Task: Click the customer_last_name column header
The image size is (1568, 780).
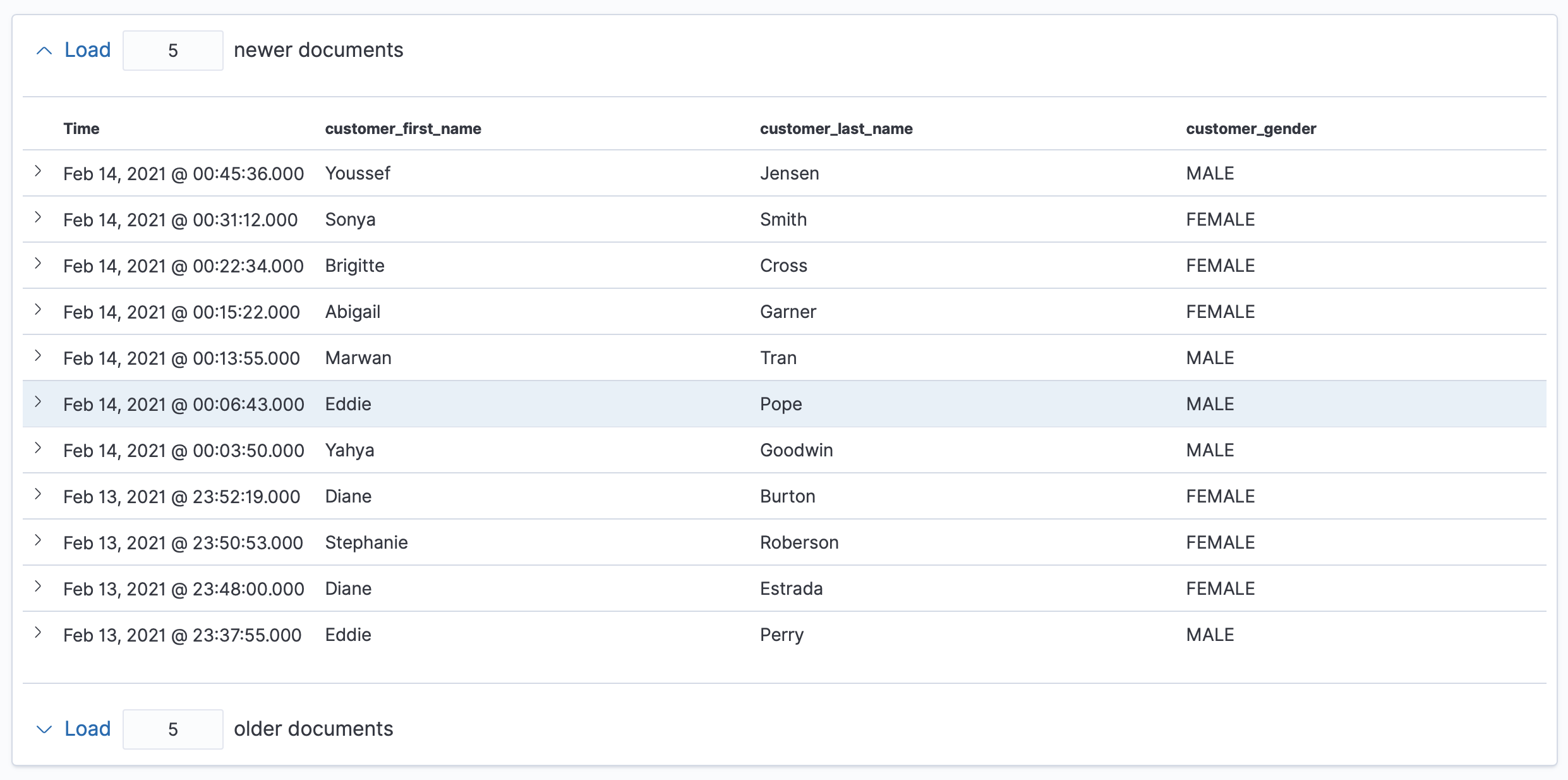Action: coord(835,128)
